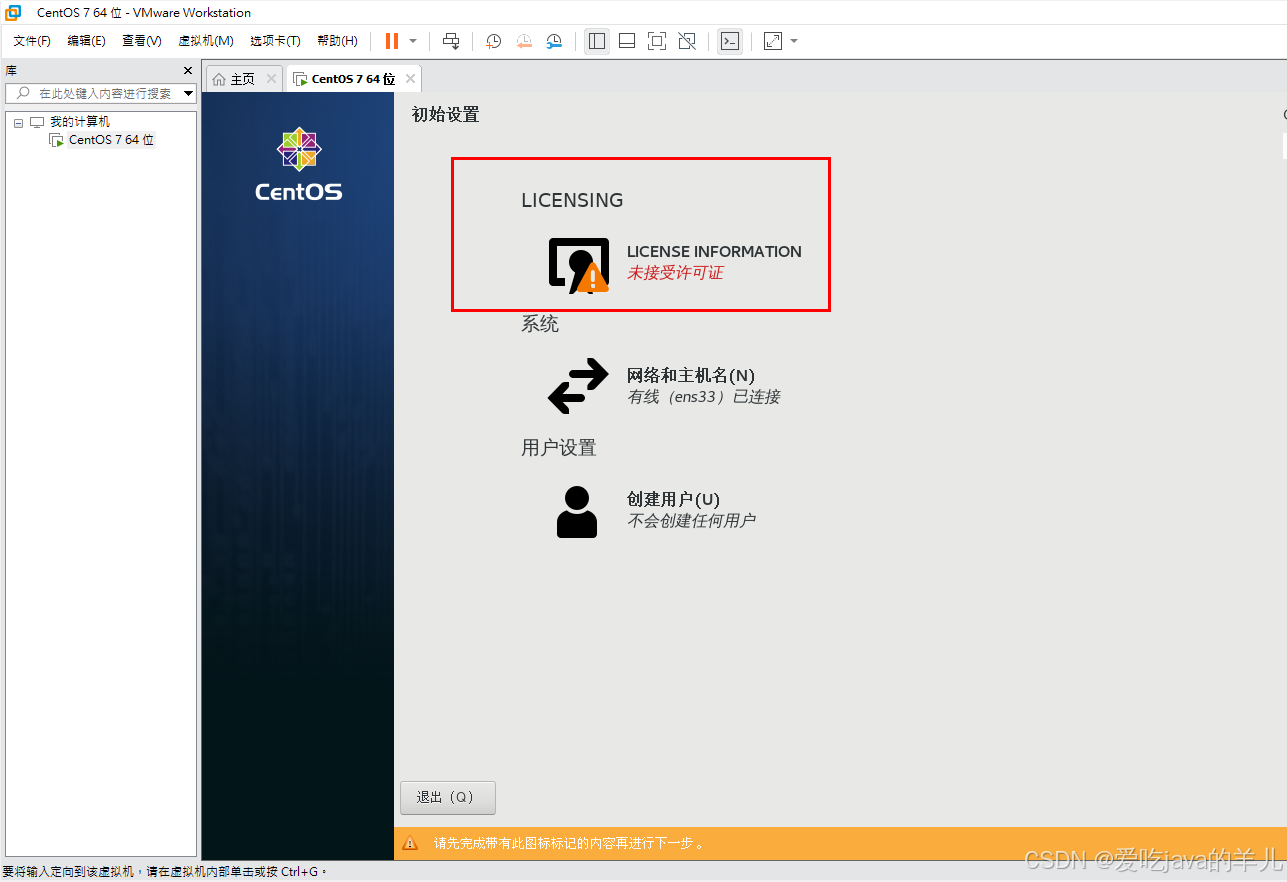The image size is (1287, 882).
Task: Click the VMware Workstation title bar icon
Action: point(13,12)
